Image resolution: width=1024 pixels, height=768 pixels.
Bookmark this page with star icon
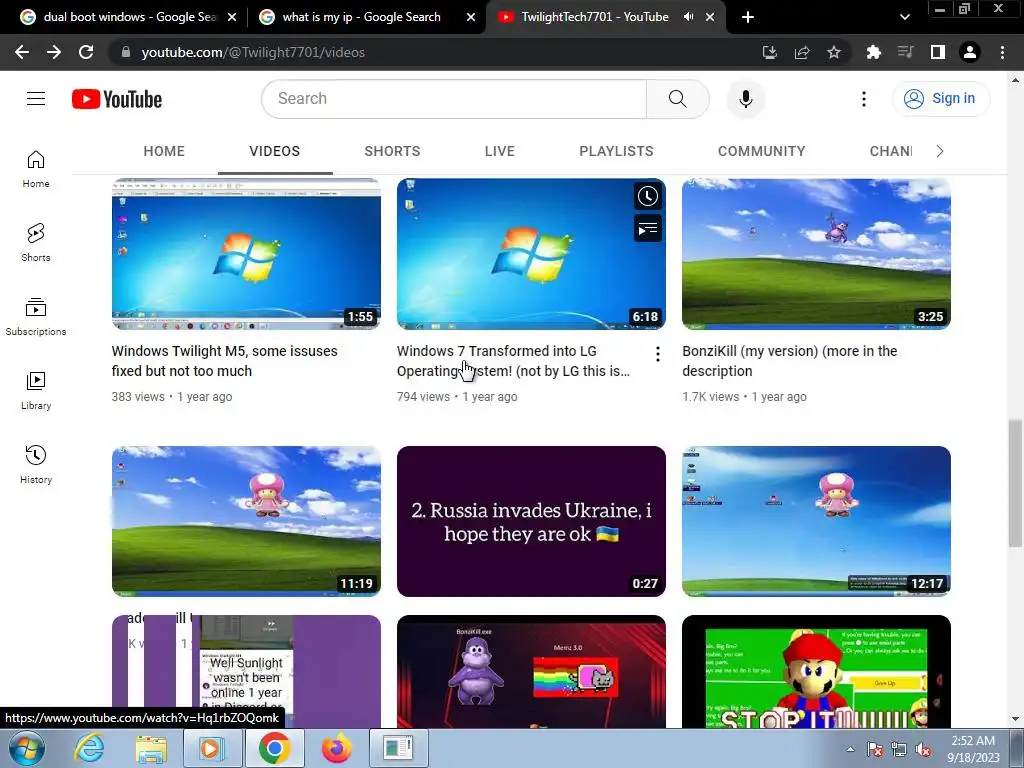coord(833,52)
